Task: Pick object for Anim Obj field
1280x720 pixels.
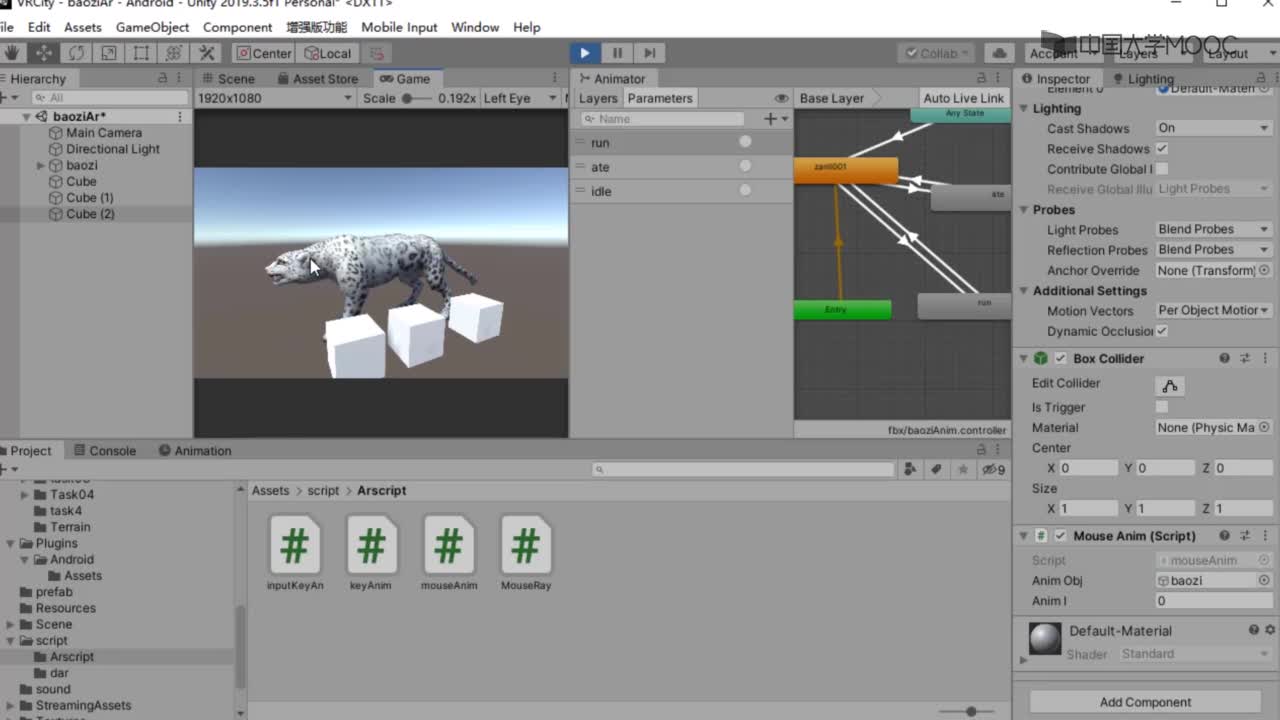Action: point(1264,580)
